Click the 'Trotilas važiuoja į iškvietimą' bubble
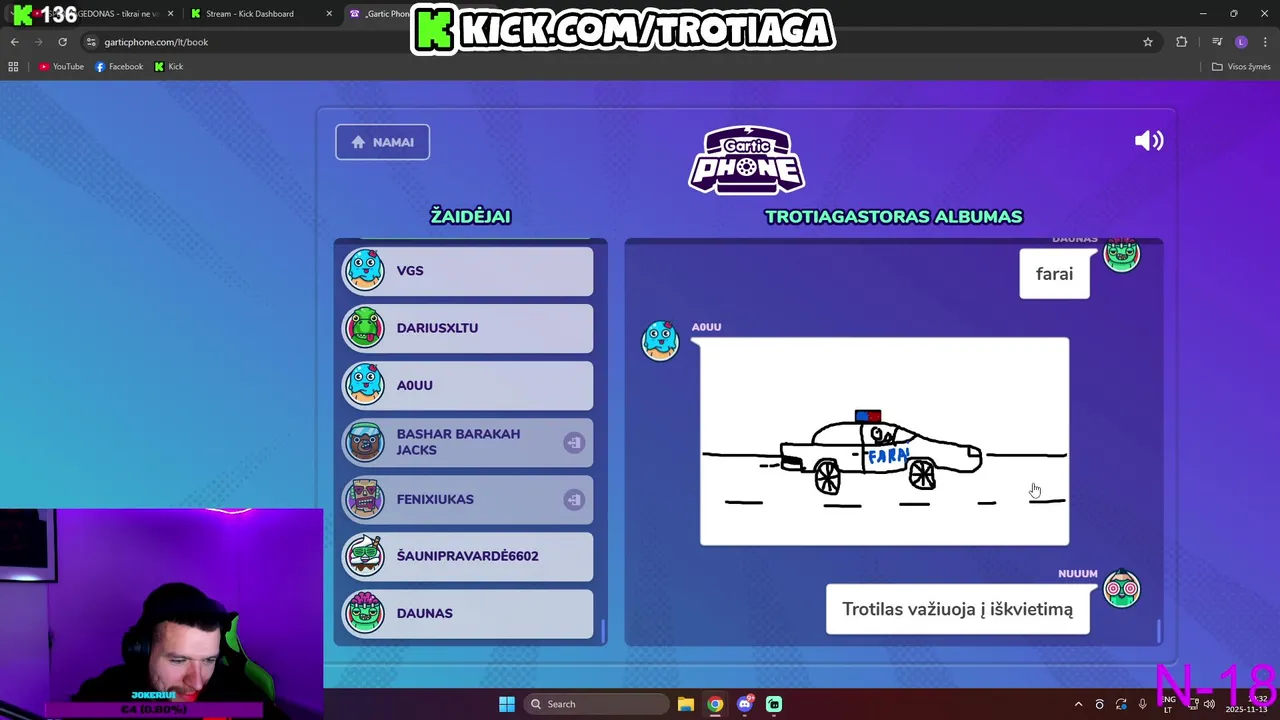 pyautogui.click(x=957, y=609)
